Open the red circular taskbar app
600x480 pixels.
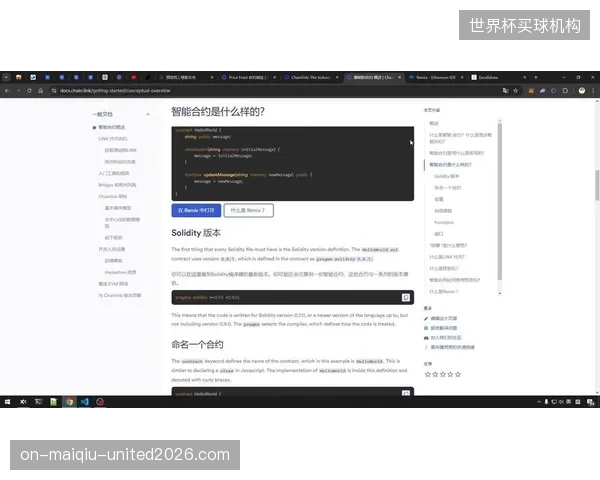coord(100,402)
